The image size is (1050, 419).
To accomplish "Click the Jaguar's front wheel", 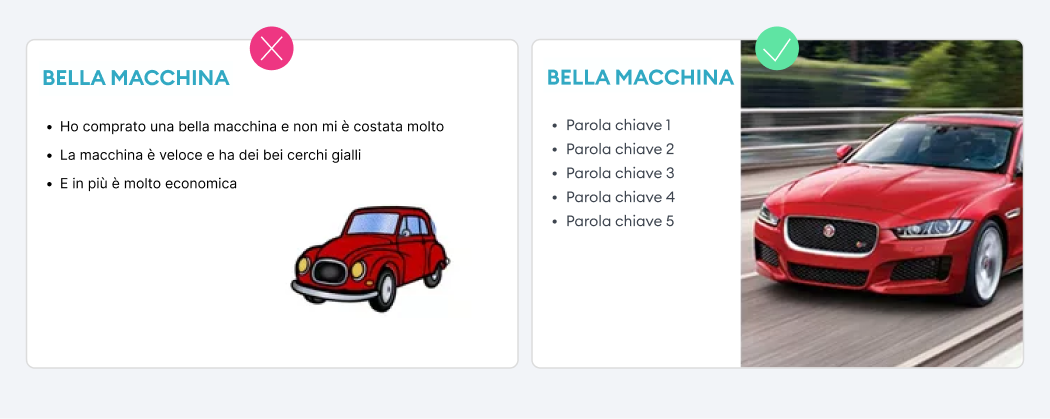I will [990, 262].
